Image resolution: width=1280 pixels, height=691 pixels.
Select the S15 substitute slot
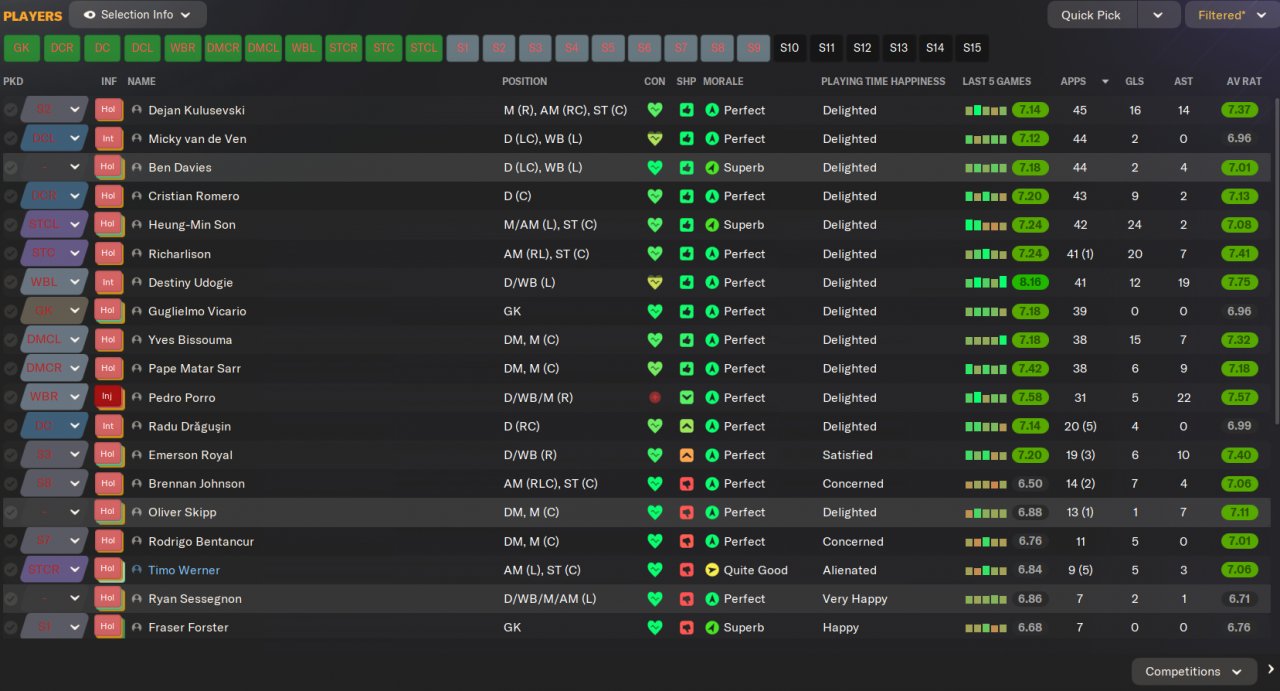tap(971, 48)
